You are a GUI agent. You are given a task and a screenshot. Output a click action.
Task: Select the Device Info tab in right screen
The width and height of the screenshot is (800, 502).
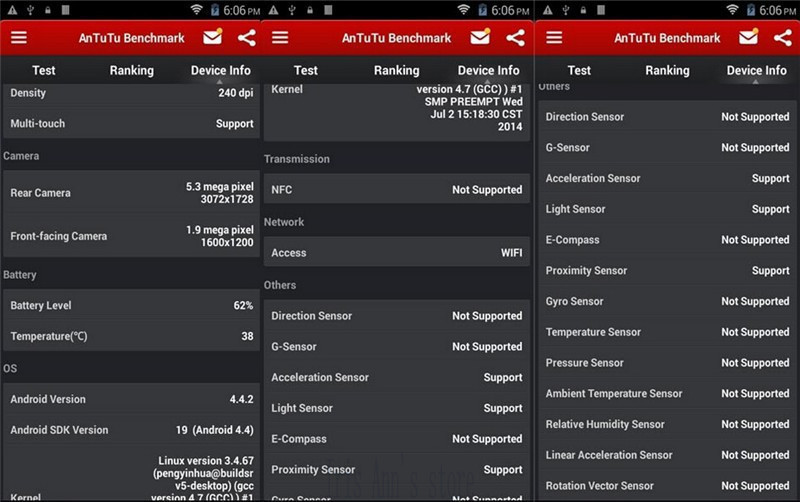click(x=756, y=71)
